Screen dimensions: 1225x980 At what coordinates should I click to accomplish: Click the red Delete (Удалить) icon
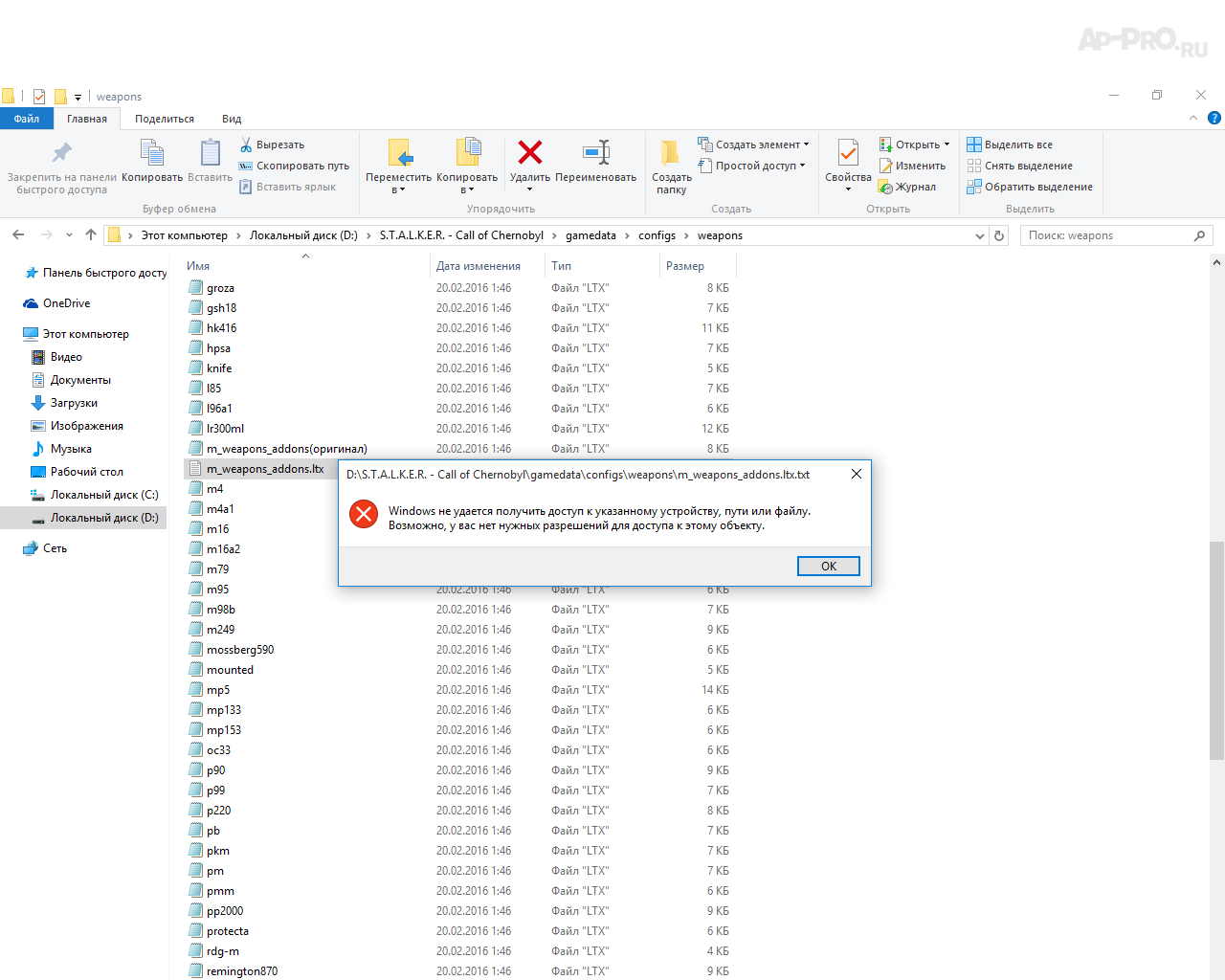(x=529, y=153)
